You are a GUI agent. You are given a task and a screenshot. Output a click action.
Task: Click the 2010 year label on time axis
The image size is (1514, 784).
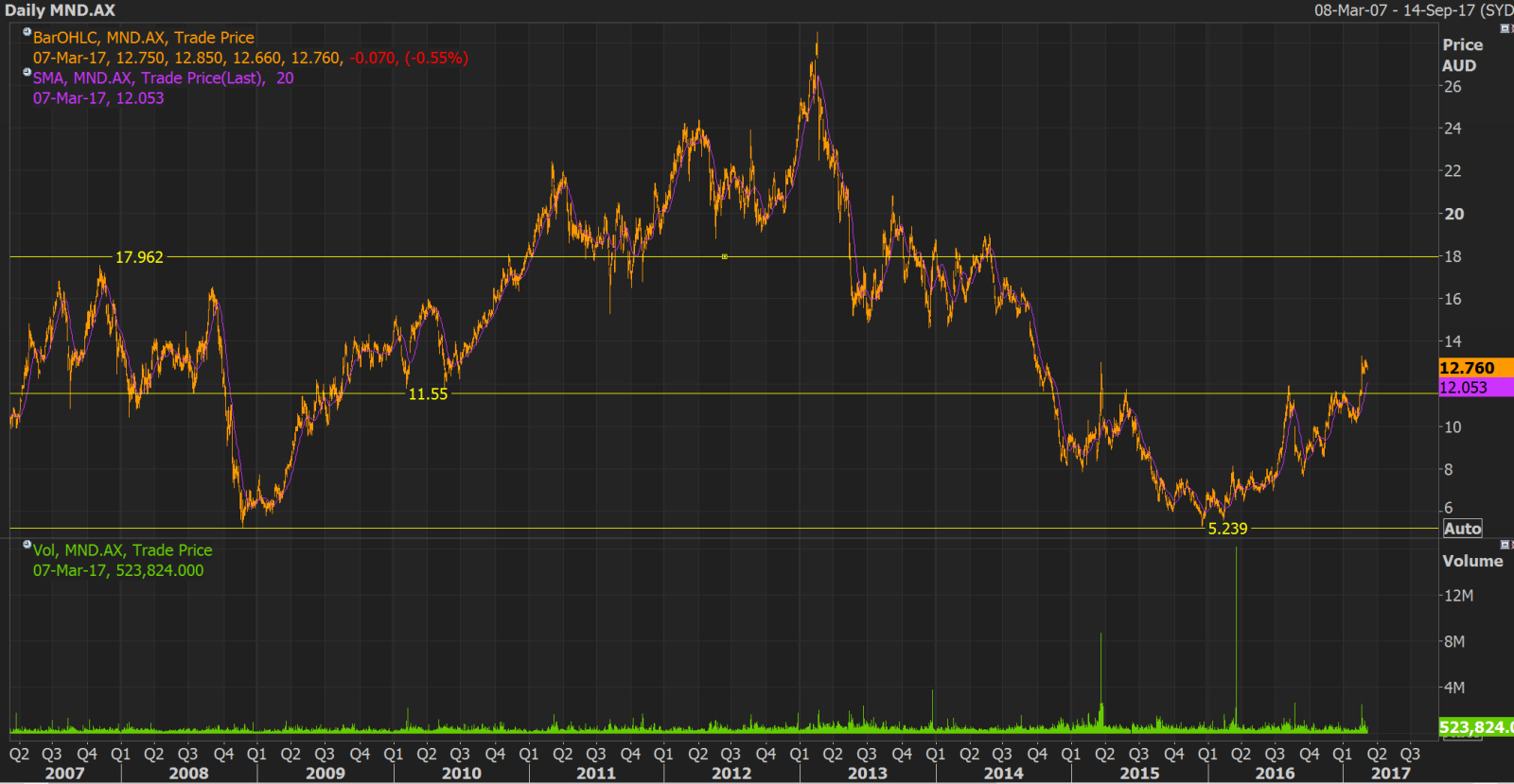pos(462,774)
